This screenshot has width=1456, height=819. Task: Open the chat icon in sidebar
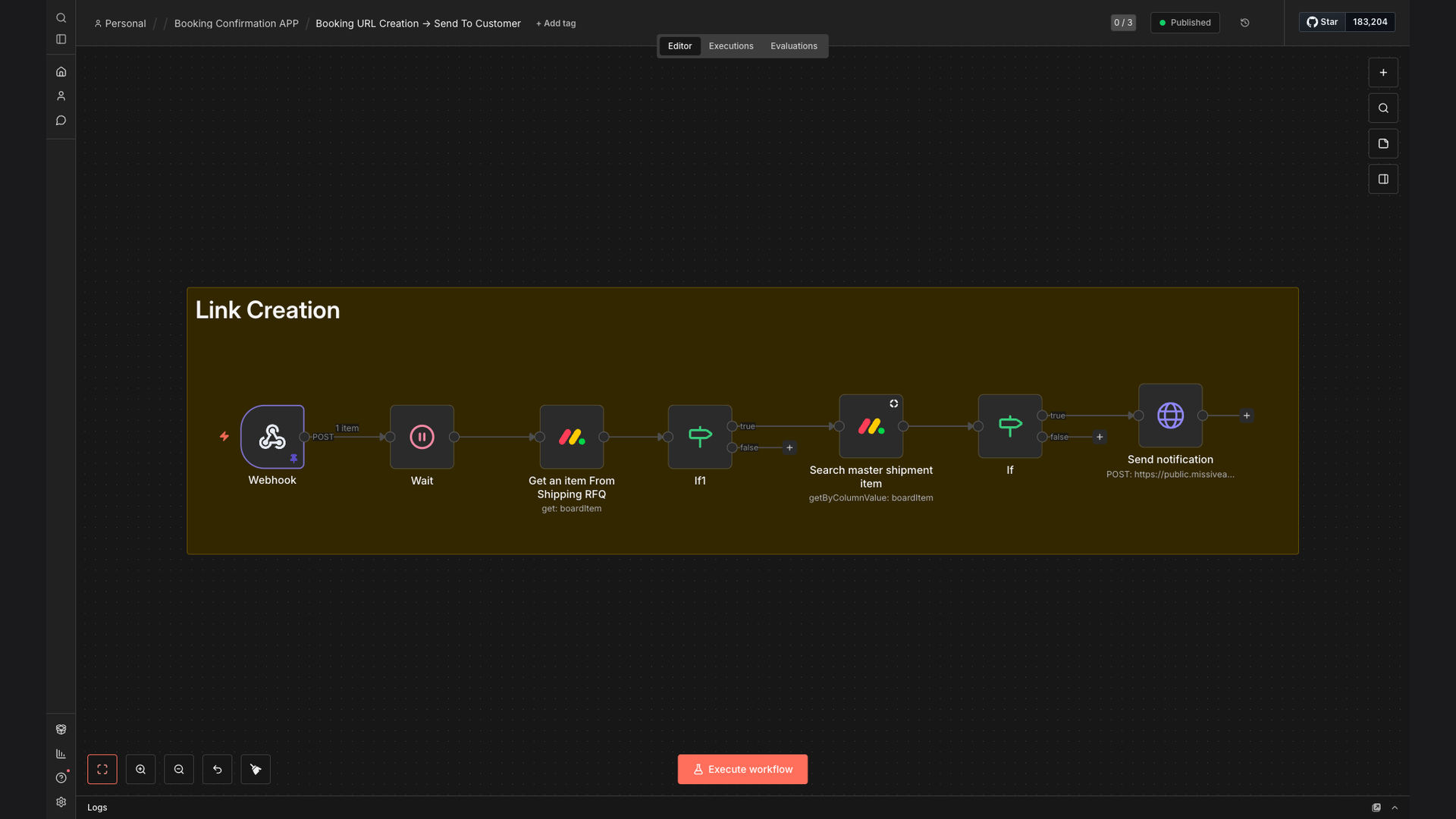pyautogui.click(x=61, y=121)
